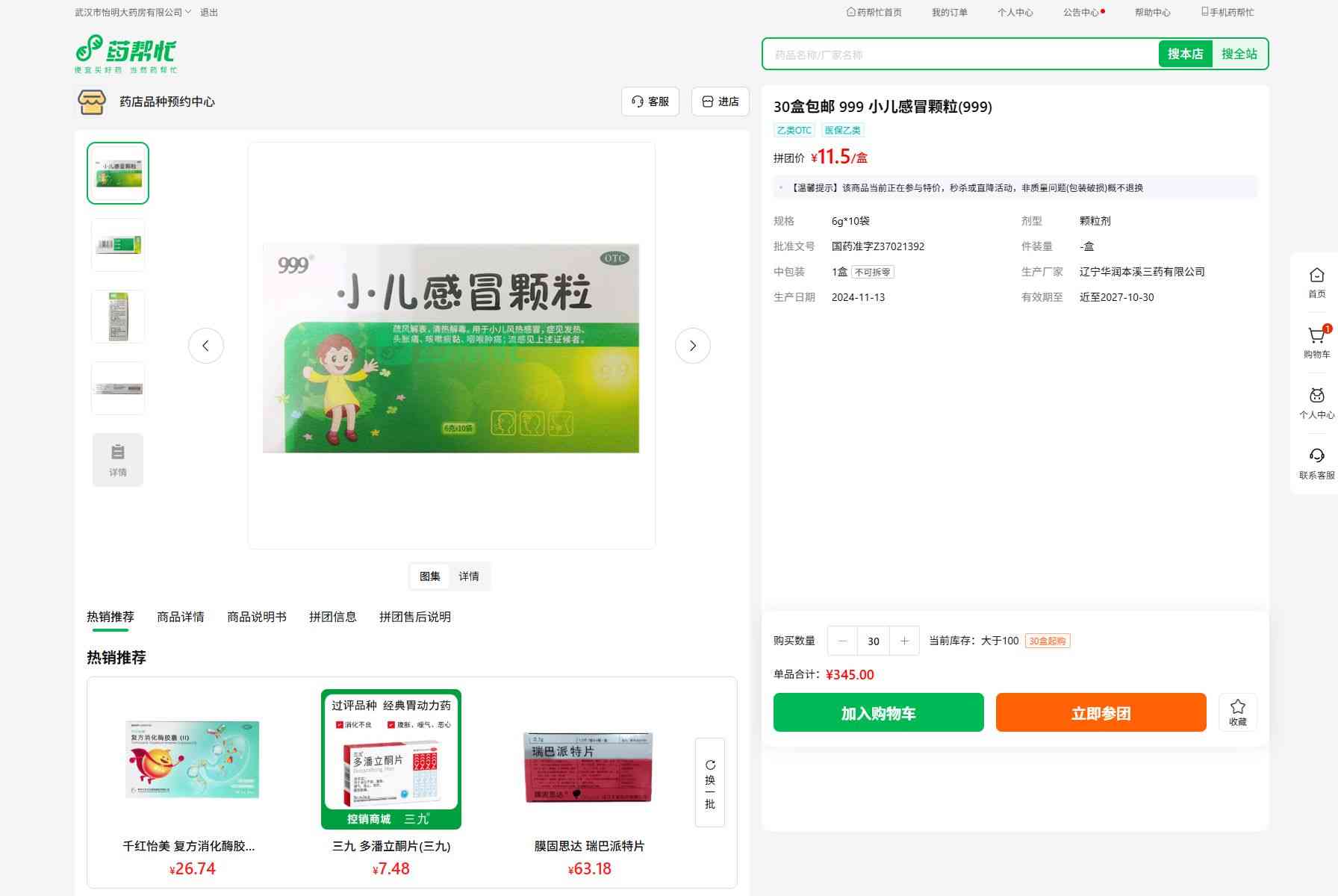
Task: Click the refresh batch icon in recommendations
Action: (710, 765)
